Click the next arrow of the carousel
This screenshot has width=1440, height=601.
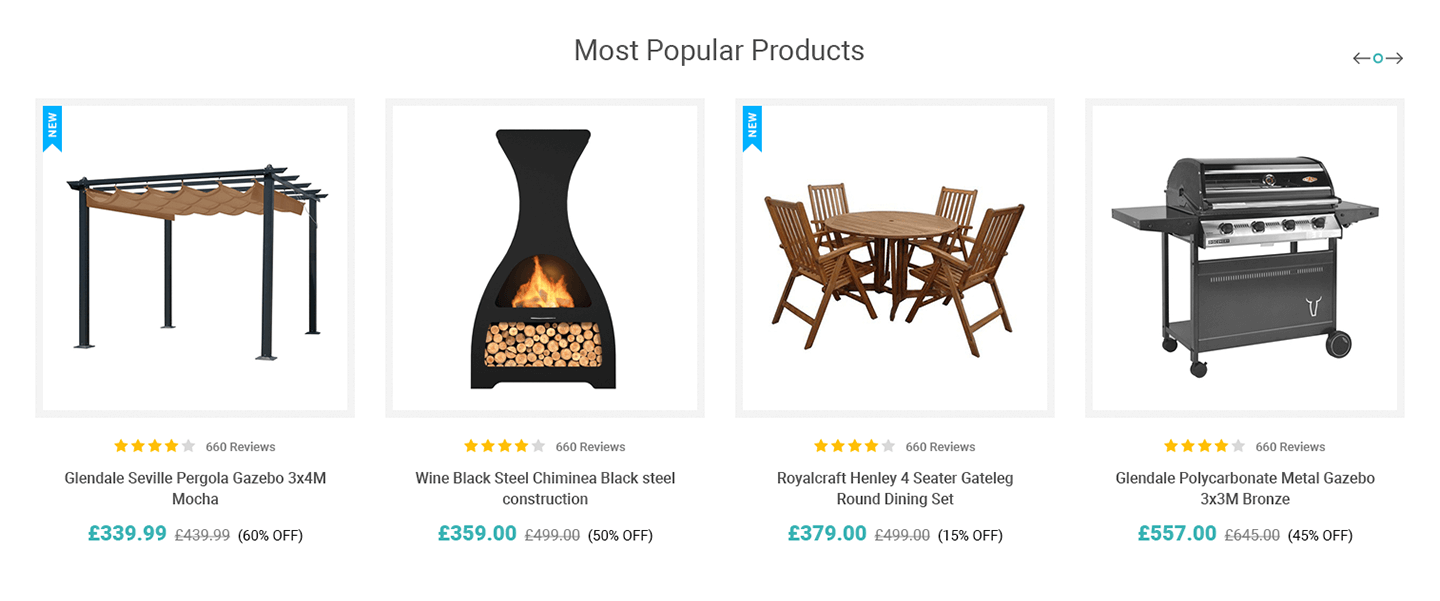click(1395, 58)
